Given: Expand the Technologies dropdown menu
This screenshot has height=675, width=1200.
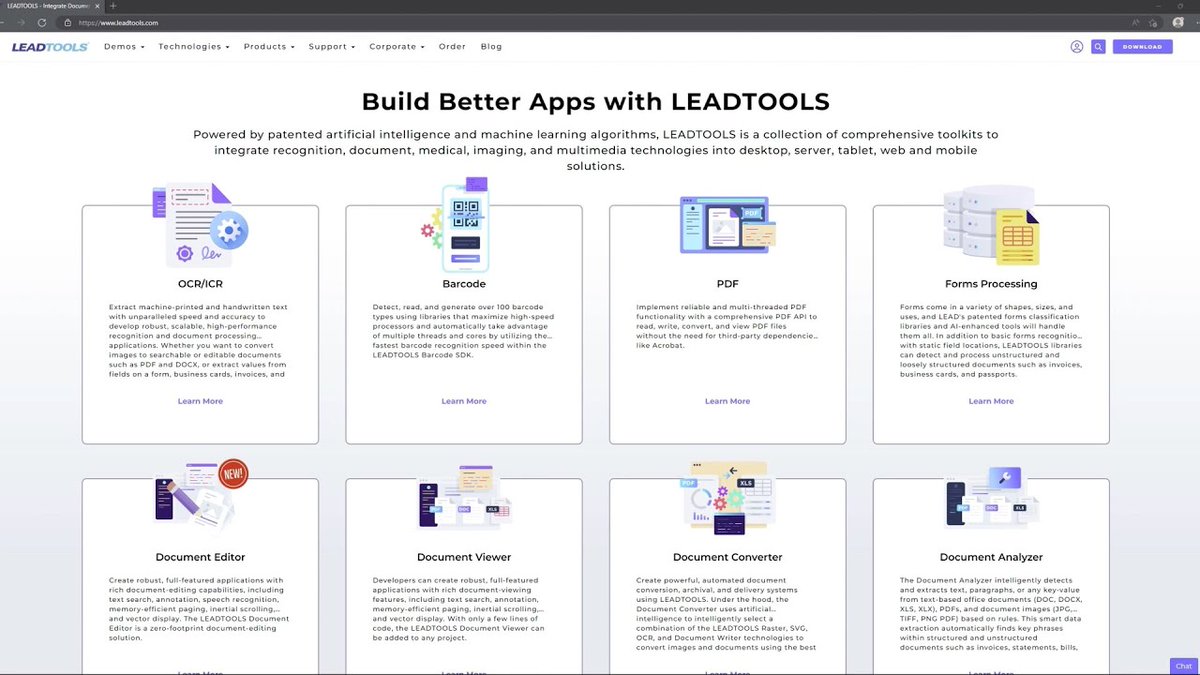Looking at the screenshot, I should pos(194,46).
